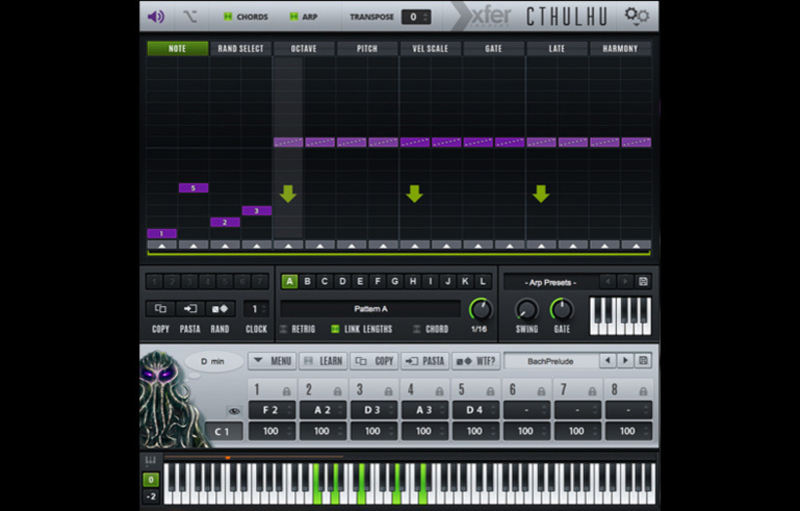
Task: Toggle lock on chord slot 5
Action: [490, 391]
